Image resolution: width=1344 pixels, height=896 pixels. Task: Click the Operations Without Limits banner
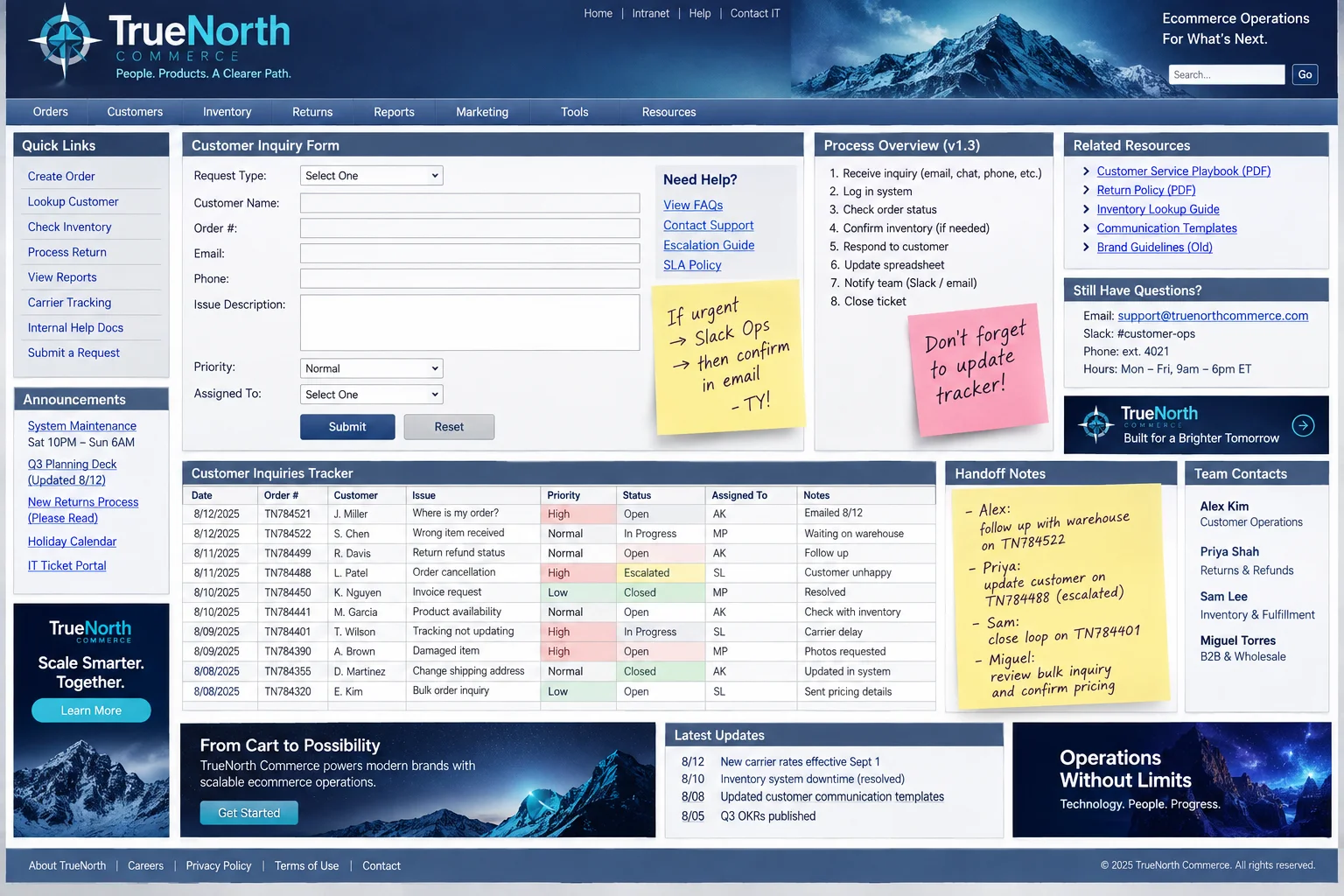(x=1172, y=780)
